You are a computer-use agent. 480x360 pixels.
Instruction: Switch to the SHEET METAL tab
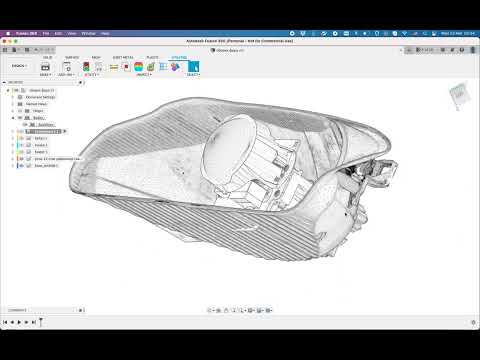123,57
